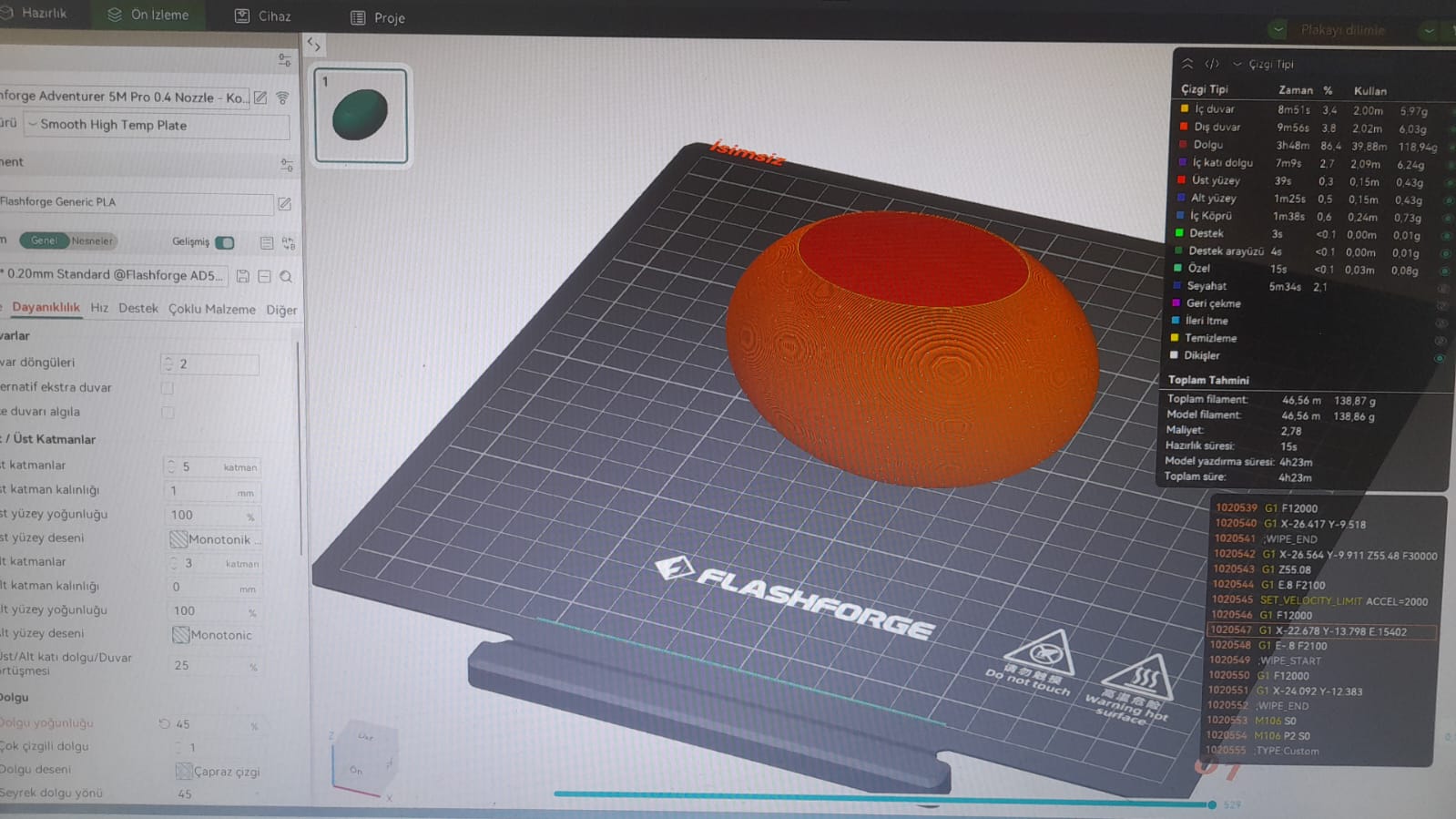Screen dimensions: 1456x819
Task: Hide the Destek line type in preview
Action: [1444, 235]
